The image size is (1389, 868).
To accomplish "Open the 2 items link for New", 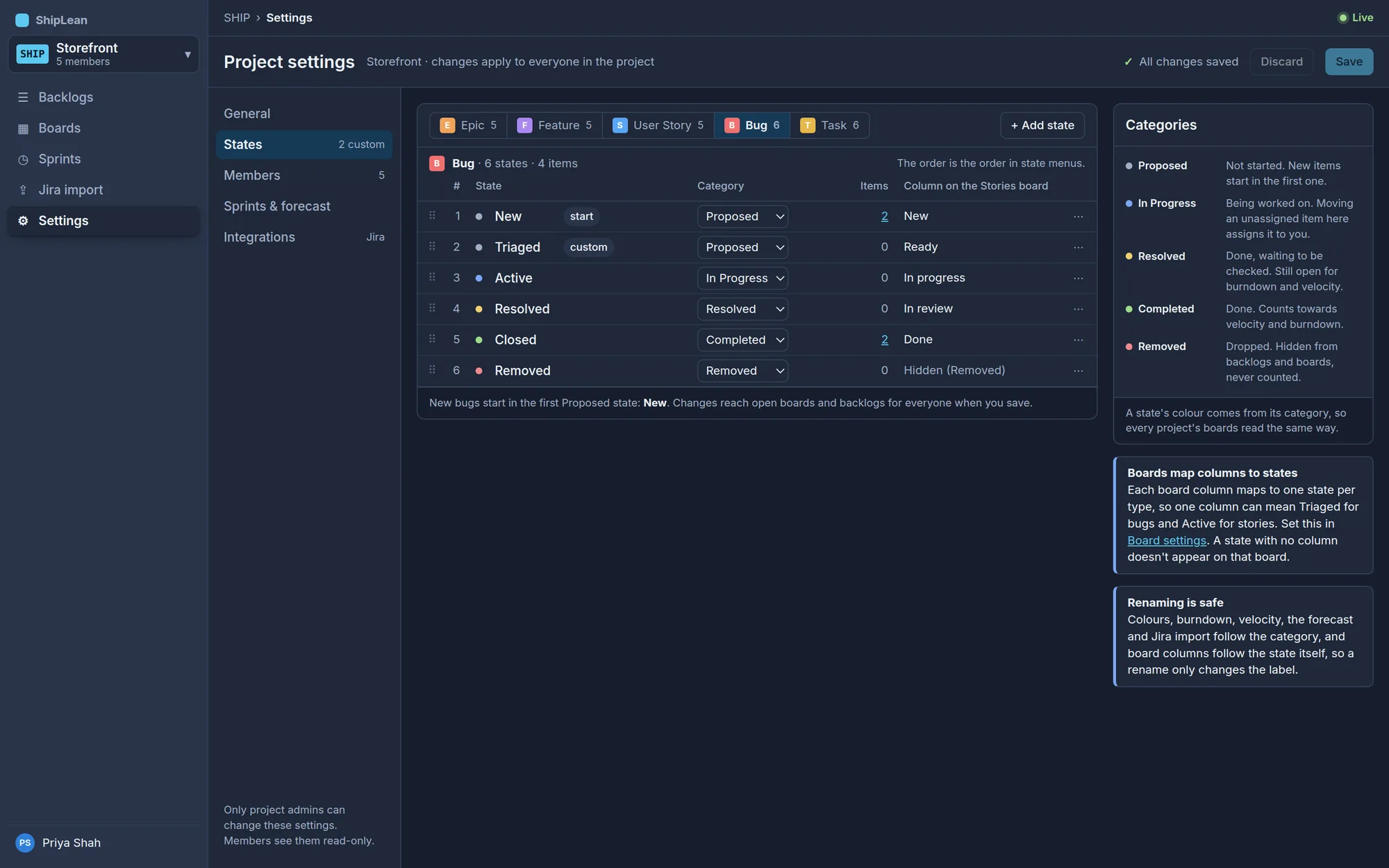I will pos(884,216).
